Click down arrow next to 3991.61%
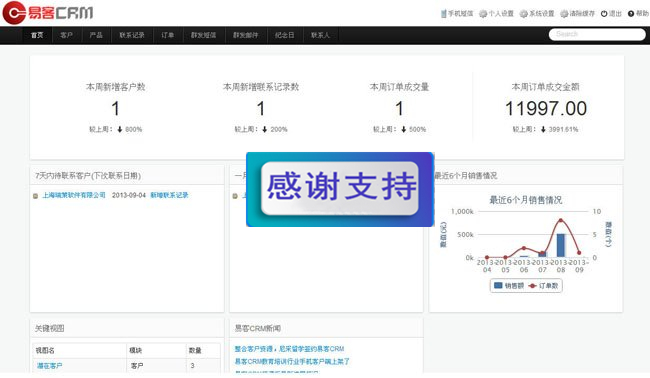The width and height of the screenshot is (650, 378). pyautogui.click(x=543, y=129)
